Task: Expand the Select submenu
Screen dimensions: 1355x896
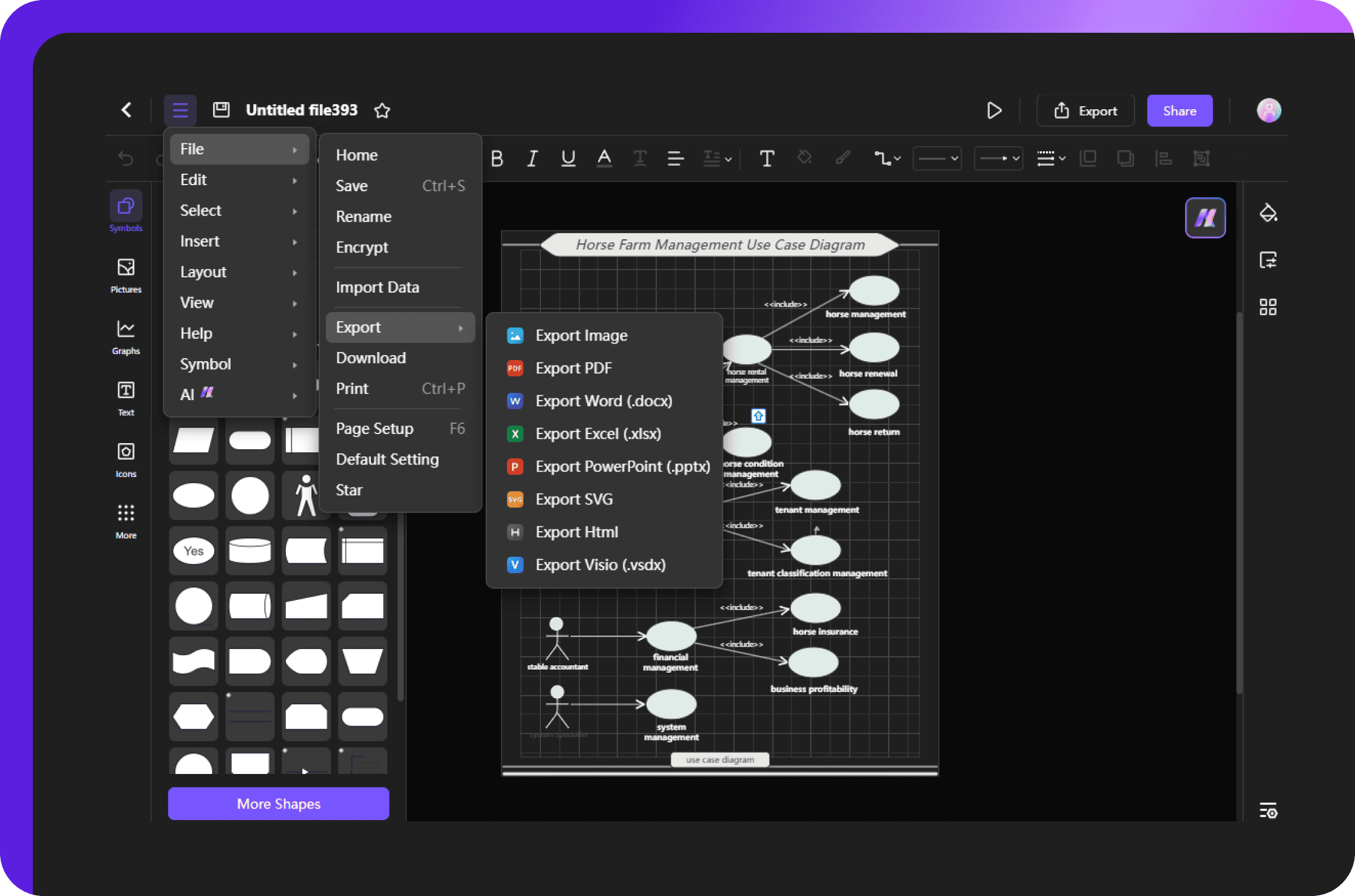Action: point(239,211)
